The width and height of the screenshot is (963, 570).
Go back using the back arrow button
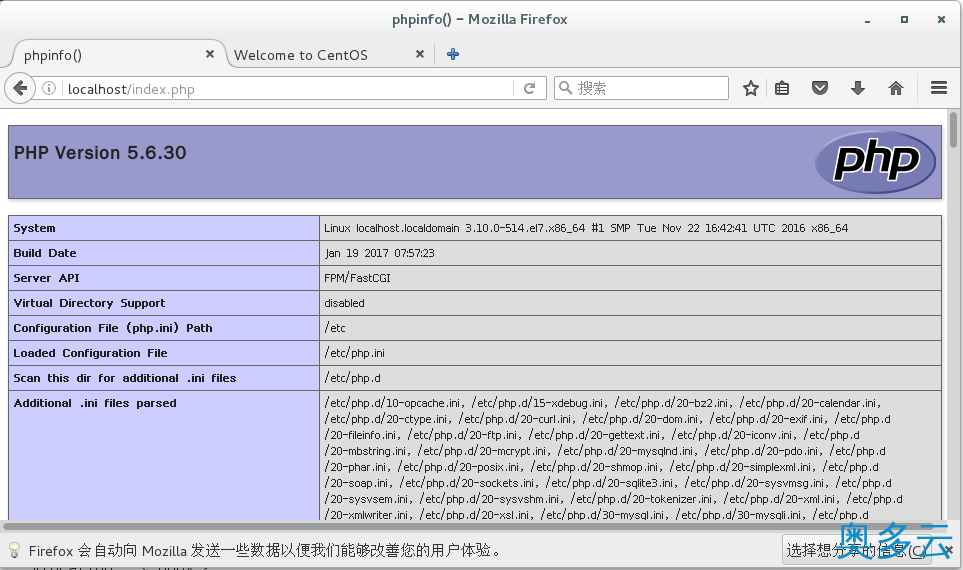point(20,88)
